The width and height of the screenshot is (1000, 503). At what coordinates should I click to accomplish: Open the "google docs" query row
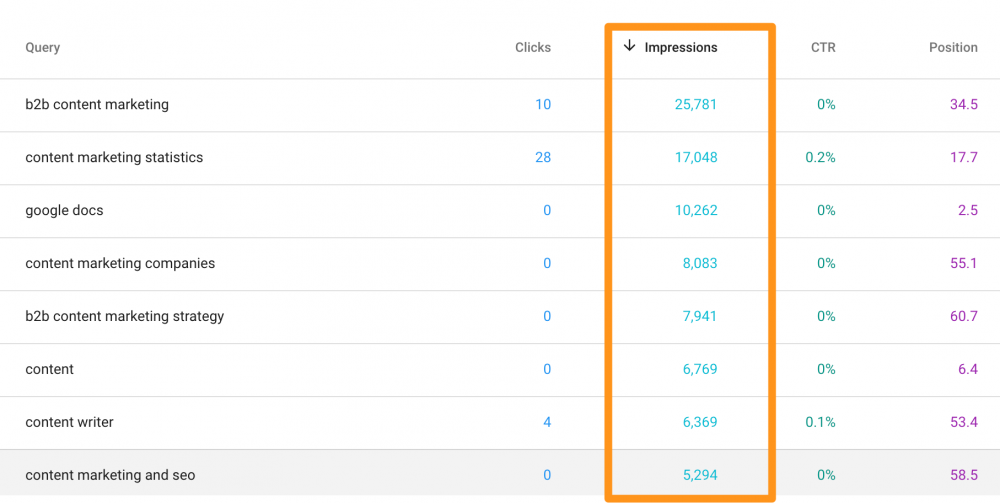[x=64, y=210]
